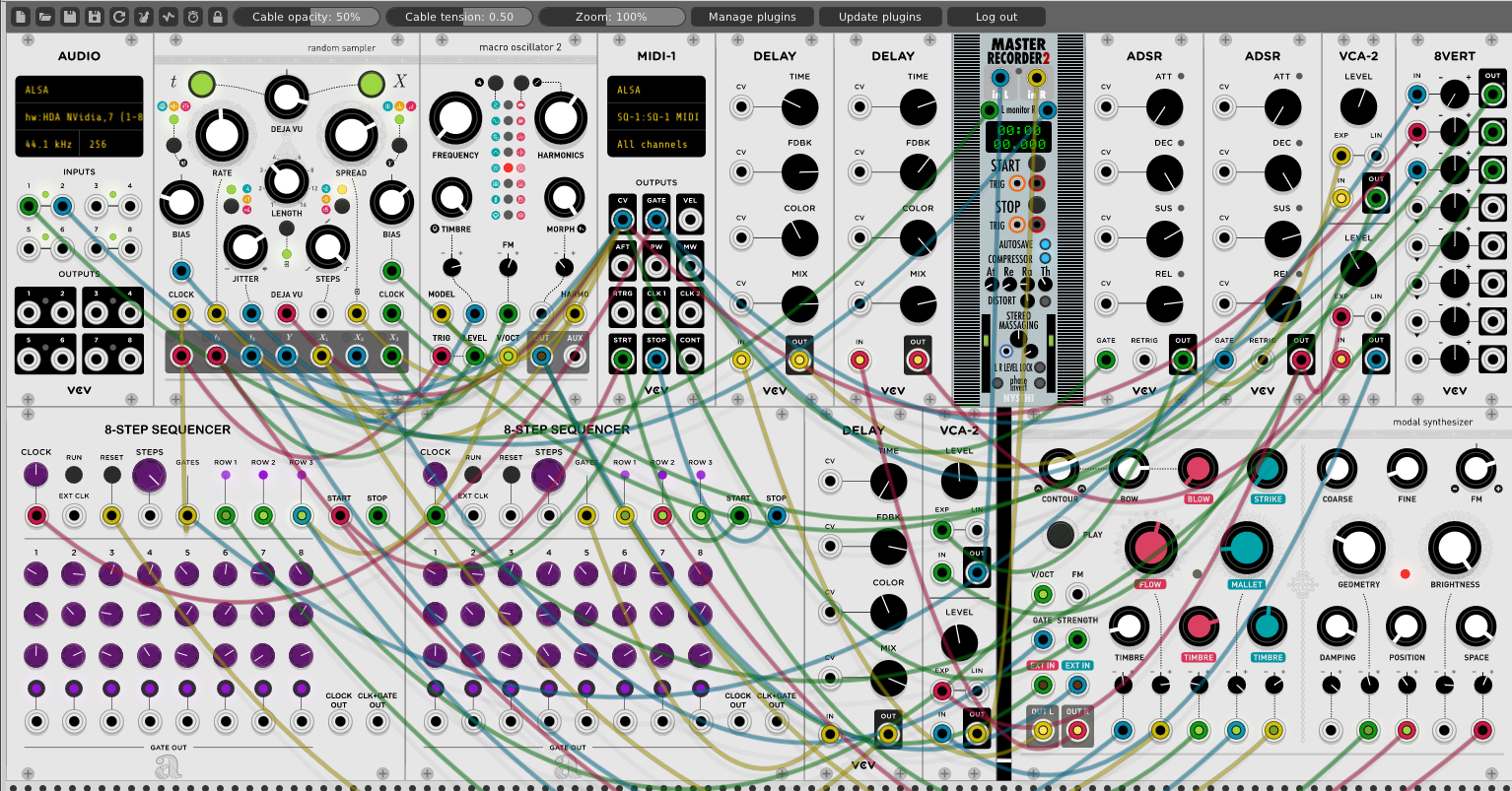Click Master Recorder time display

point(1018,137)
